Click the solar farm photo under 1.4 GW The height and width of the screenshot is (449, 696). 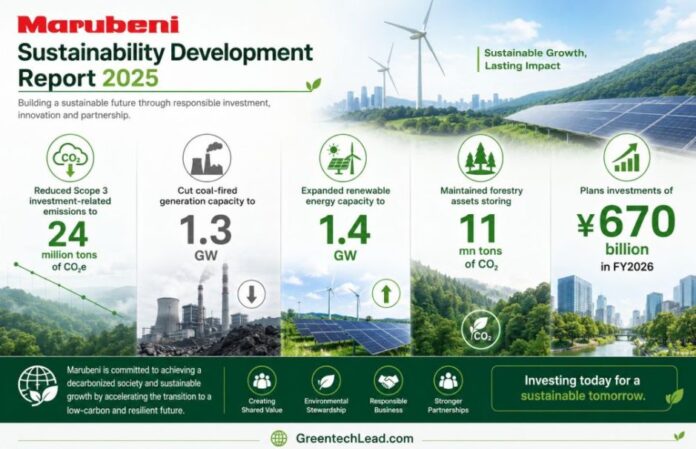pos(346,315)
